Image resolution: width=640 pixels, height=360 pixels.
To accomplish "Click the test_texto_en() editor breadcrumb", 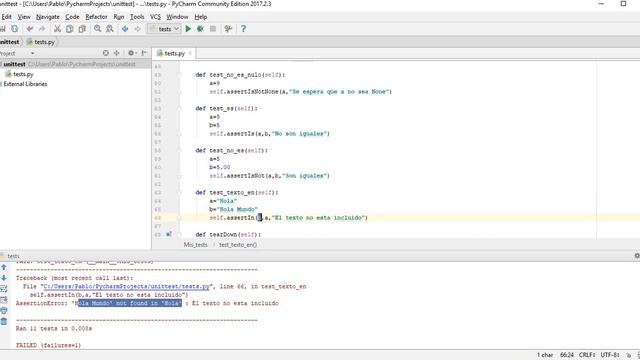I will click(238, 245).
